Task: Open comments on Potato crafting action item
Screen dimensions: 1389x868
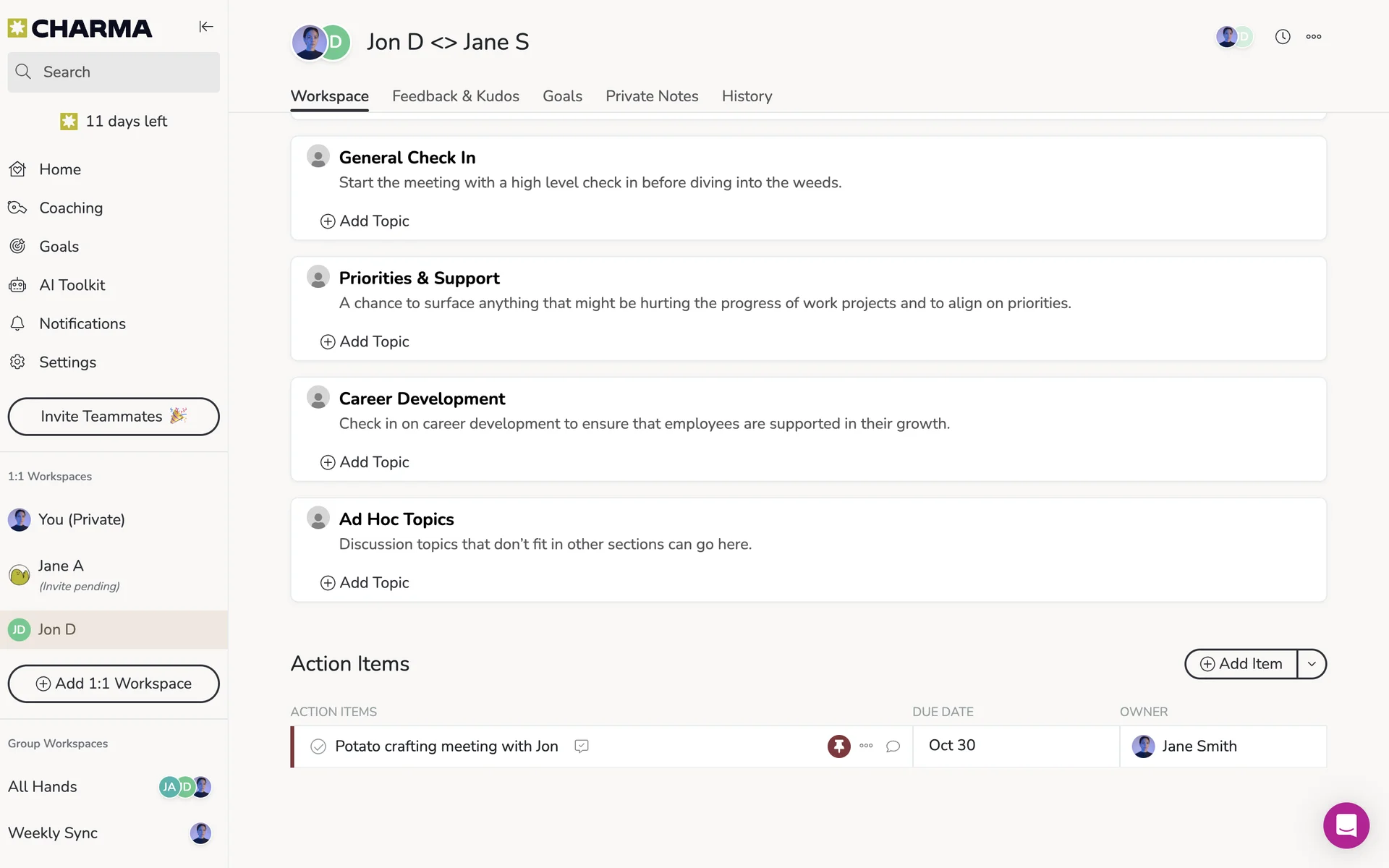Action: point(893,746)
